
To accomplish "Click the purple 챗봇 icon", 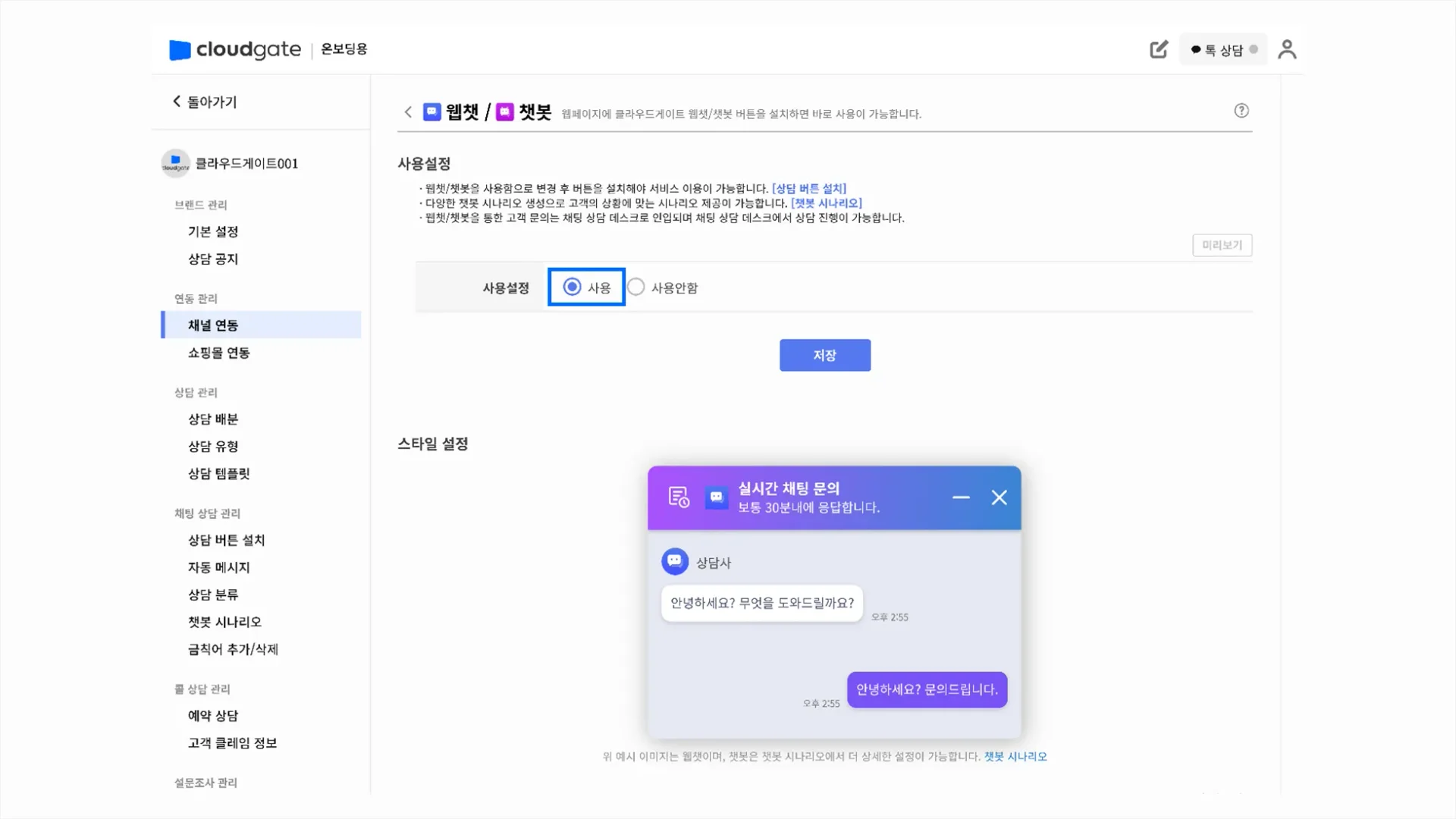I will pyautogui.click(x=503, y=111).
